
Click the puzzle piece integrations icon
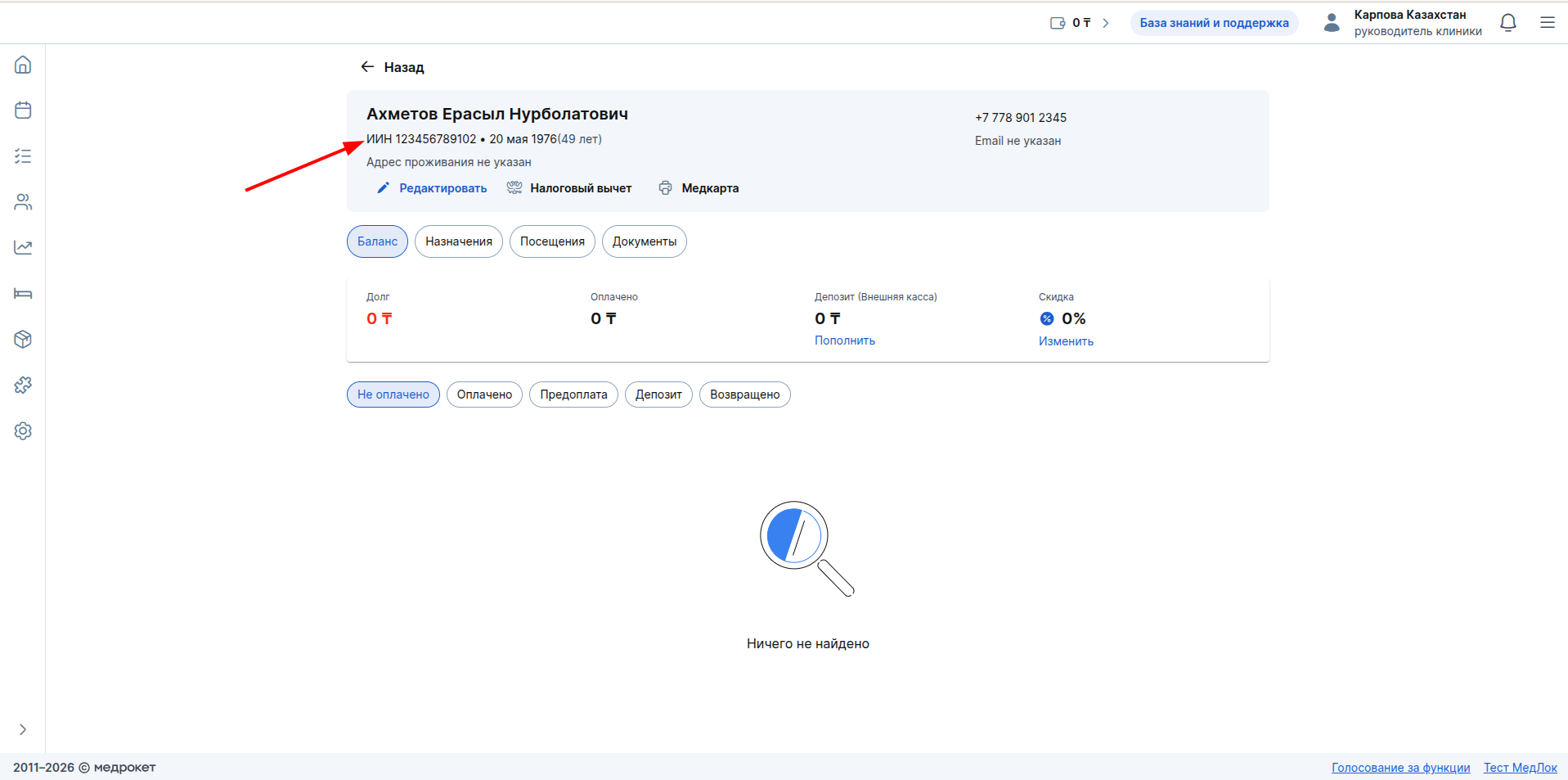pos(23,385)
